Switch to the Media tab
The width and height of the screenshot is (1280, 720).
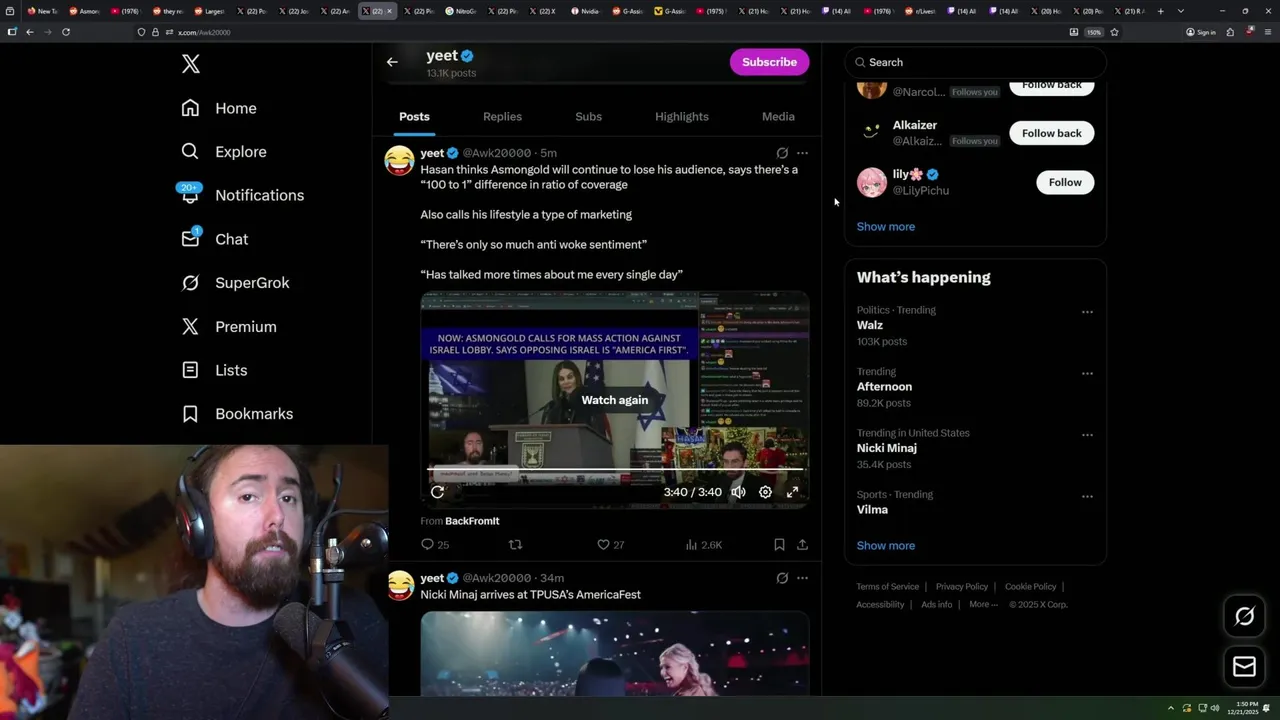click(x=778, y=117)
